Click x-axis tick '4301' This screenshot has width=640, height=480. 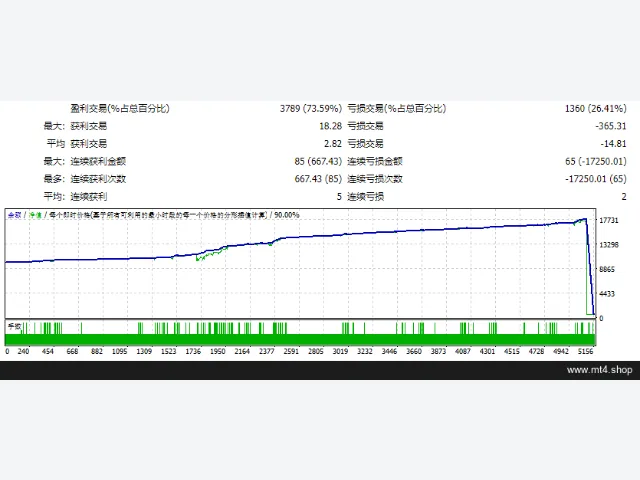(x=487, y=351)
